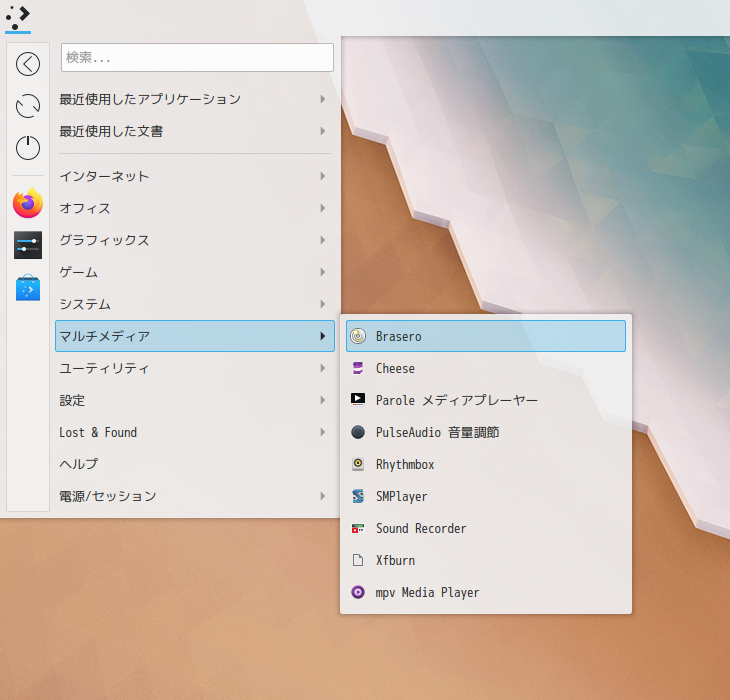Expand arrow next to インターネット
The image size is (730, 700).
323,176
